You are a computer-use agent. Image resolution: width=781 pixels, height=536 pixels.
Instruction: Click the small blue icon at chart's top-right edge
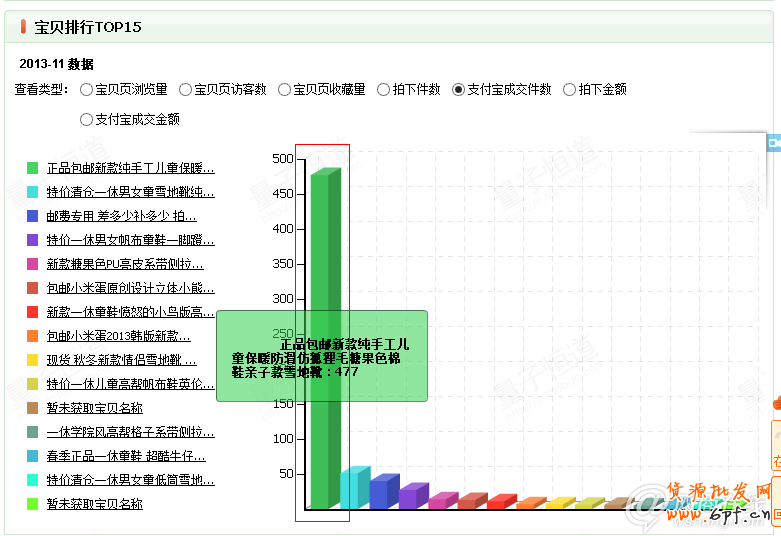pyautogui.click(x=773, y=144)
